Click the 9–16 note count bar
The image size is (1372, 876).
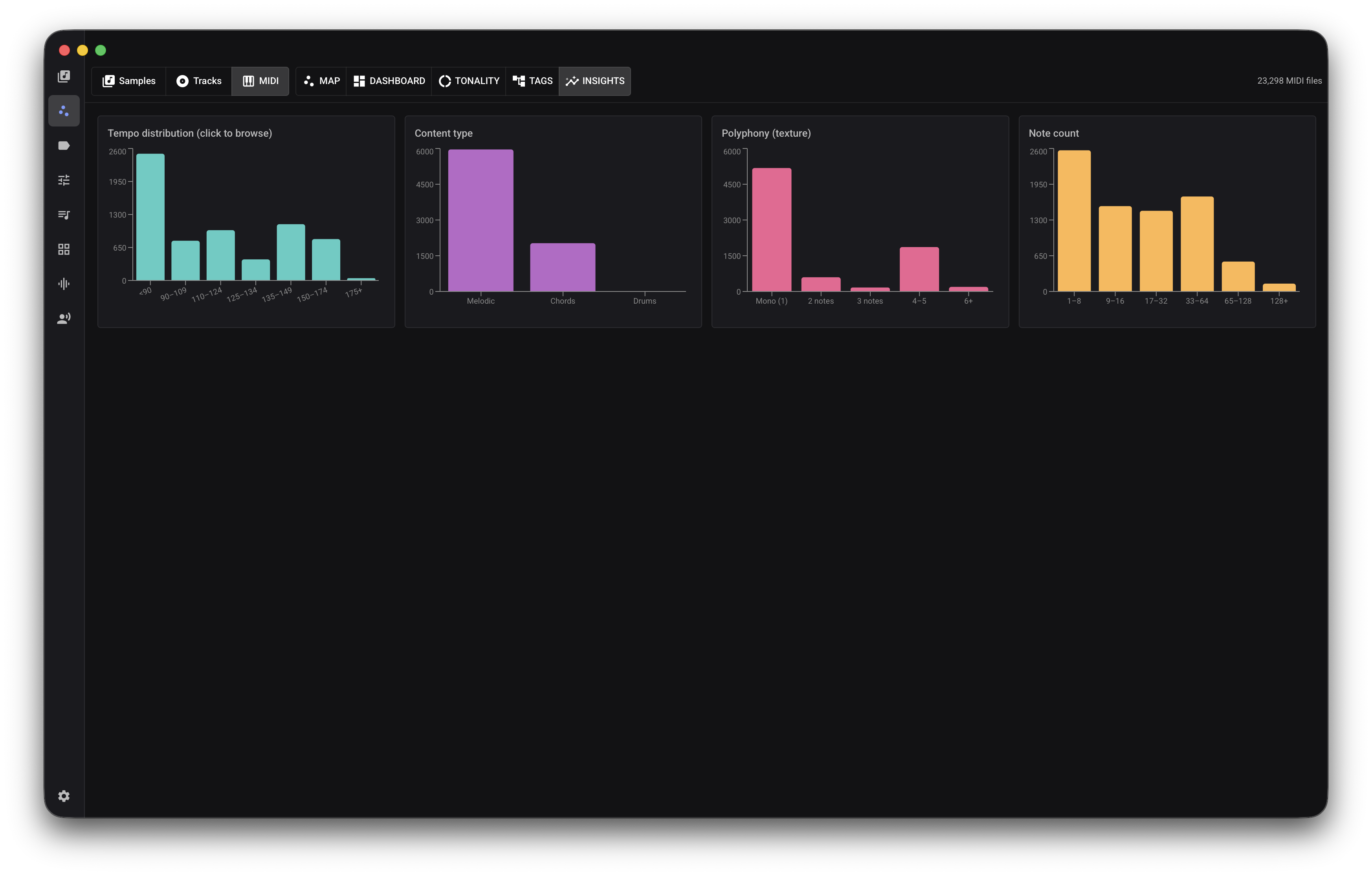click(1115, 249)
